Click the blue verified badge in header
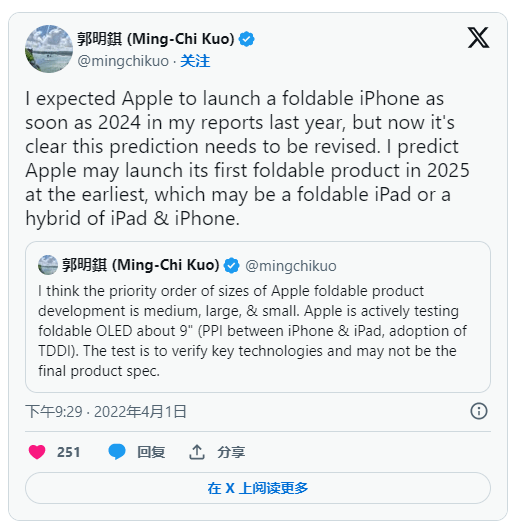519x531 pixels. [246, 39]
